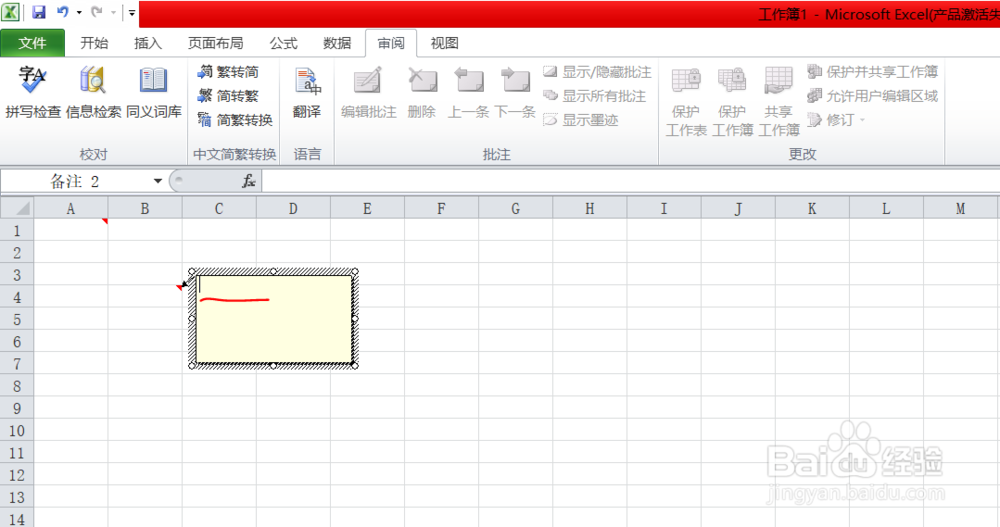Image resolution: width=1000 pixels, height=527 pixels.
Task: Click the Excel application icon in title bar
Action: pyautogui.click(x=10, y=11)
